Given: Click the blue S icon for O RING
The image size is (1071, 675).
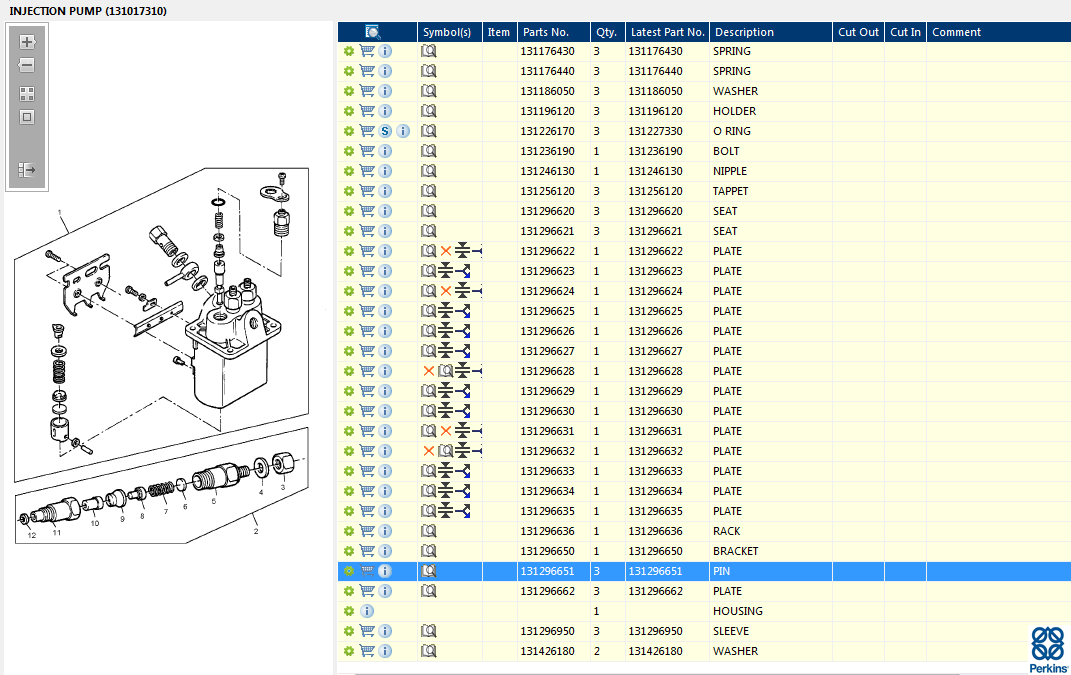Looking at the screenshot, I should click(385, 131).
